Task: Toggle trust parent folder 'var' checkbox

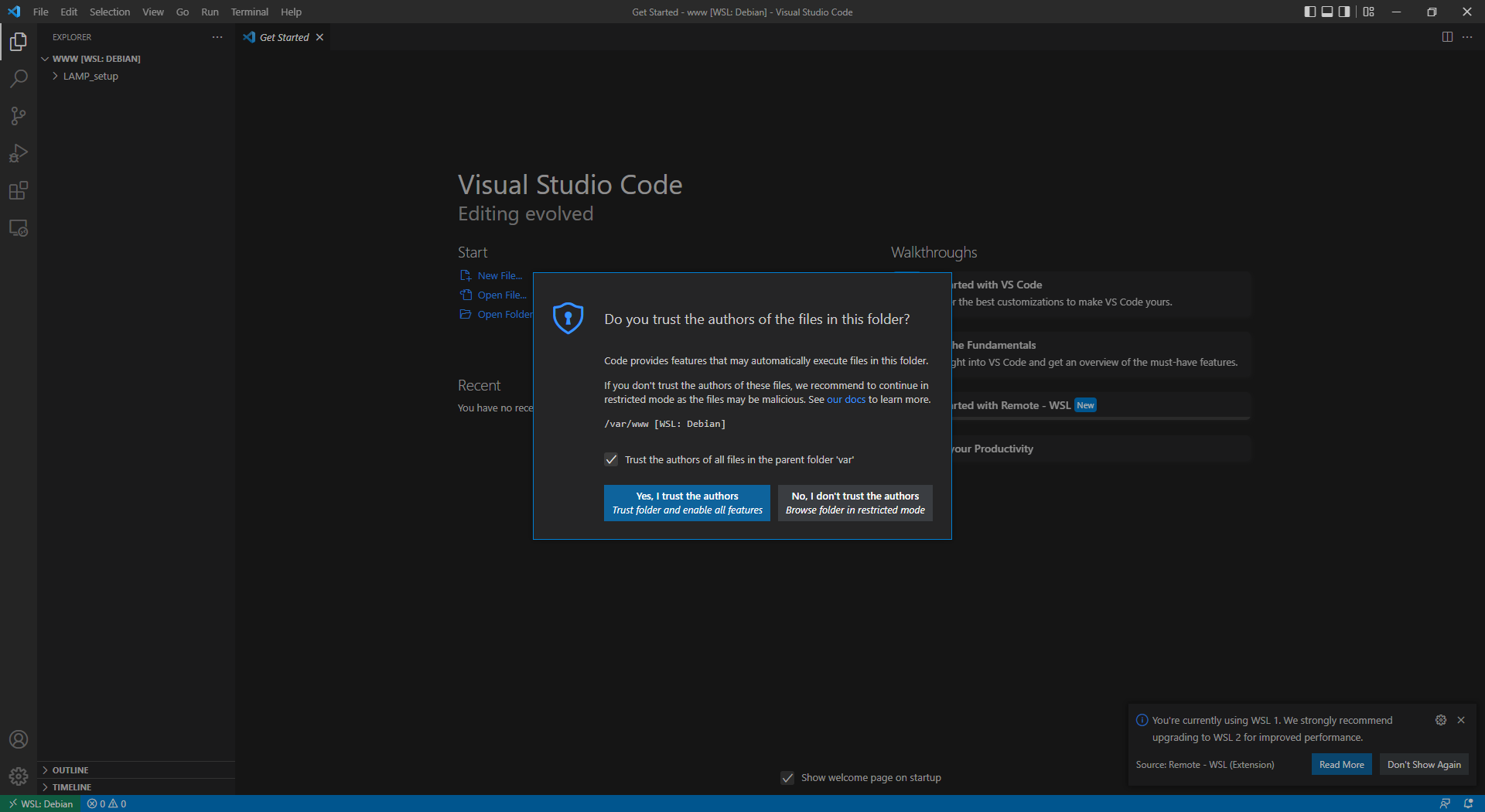Action: (611, 459)
